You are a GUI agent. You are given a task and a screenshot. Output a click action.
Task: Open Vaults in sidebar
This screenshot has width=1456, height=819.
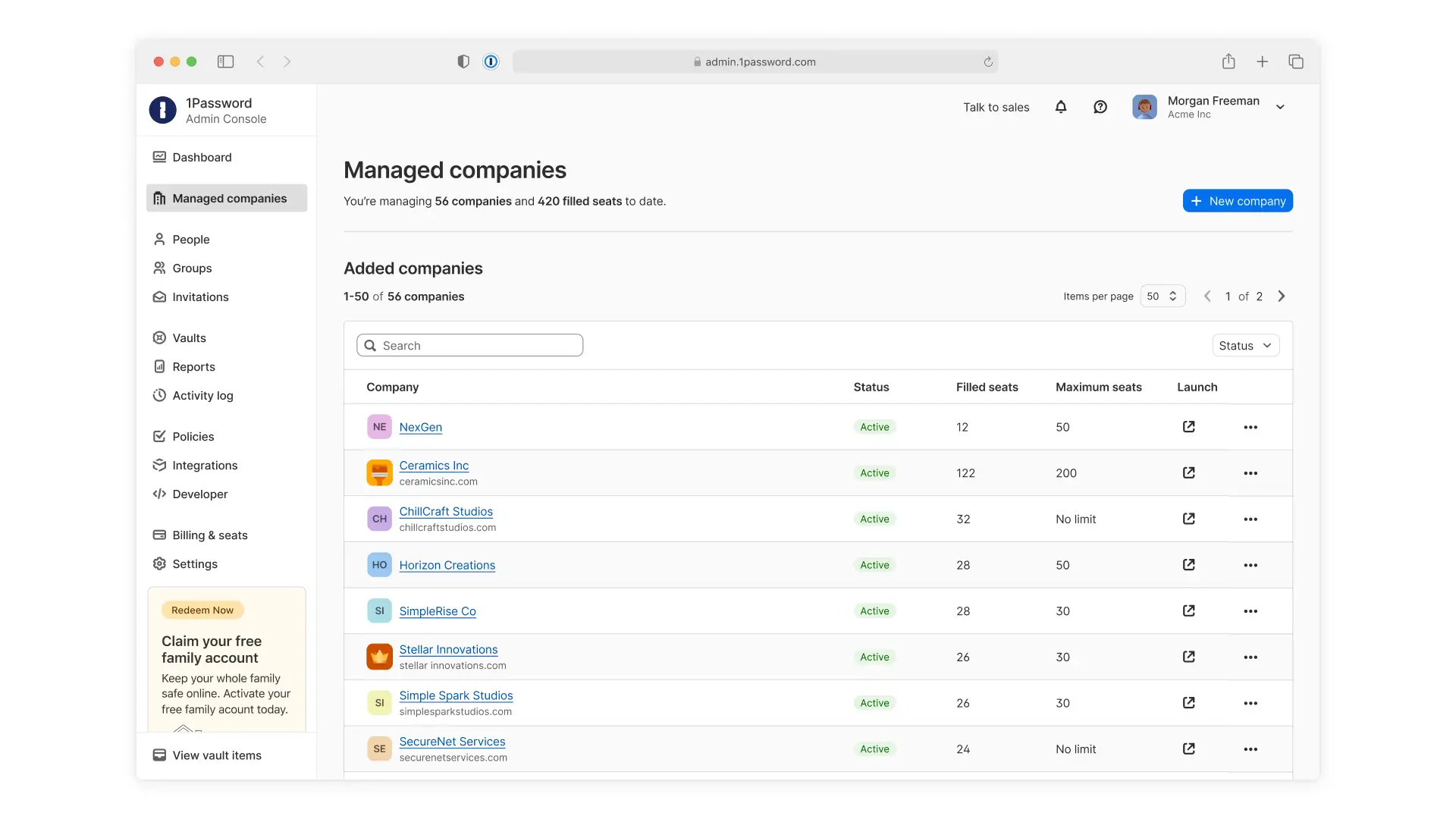pos(227,337)
